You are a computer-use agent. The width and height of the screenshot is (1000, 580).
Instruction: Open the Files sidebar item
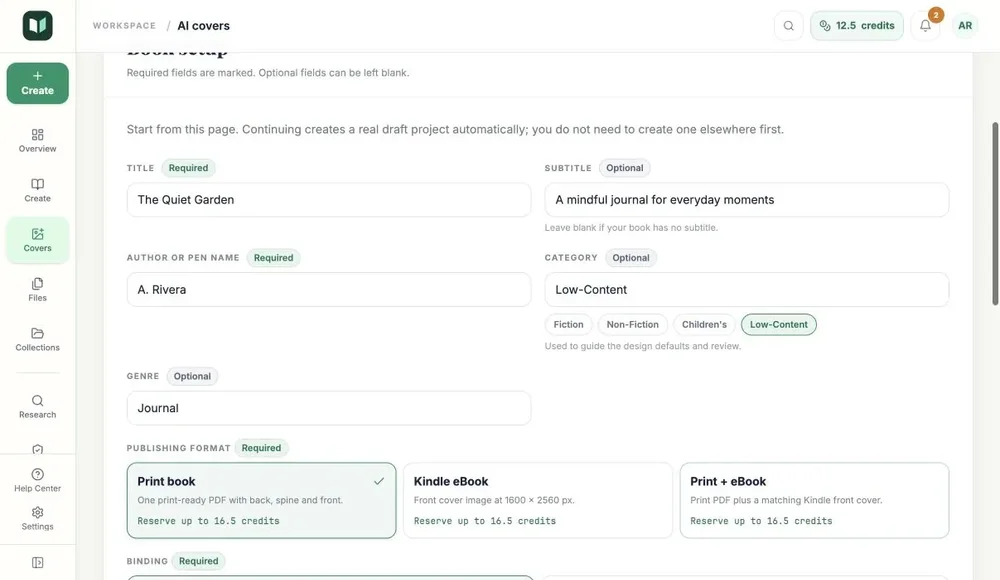(38, 290)
